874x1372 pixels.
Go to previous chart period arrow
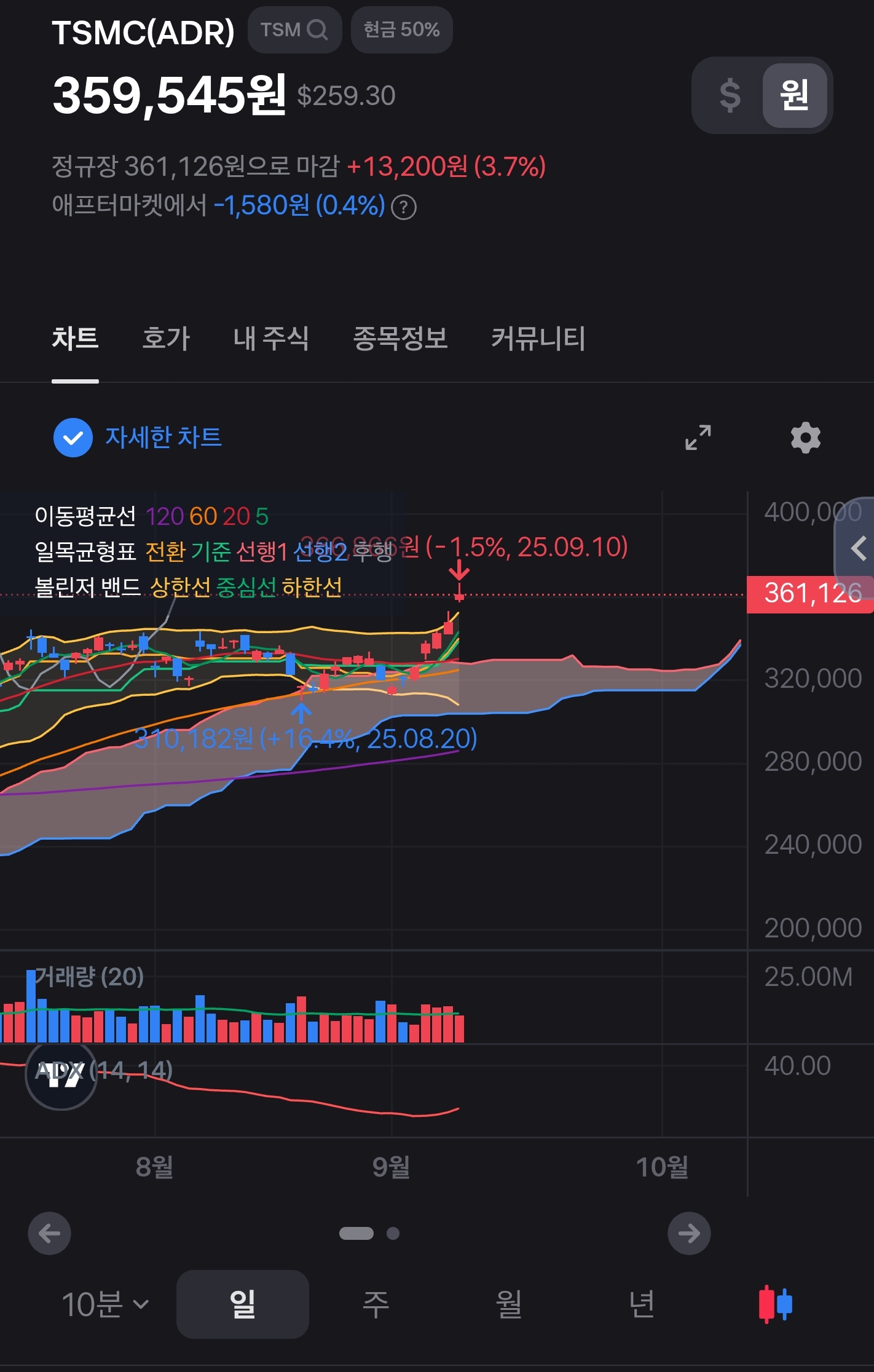point(49,1233)
